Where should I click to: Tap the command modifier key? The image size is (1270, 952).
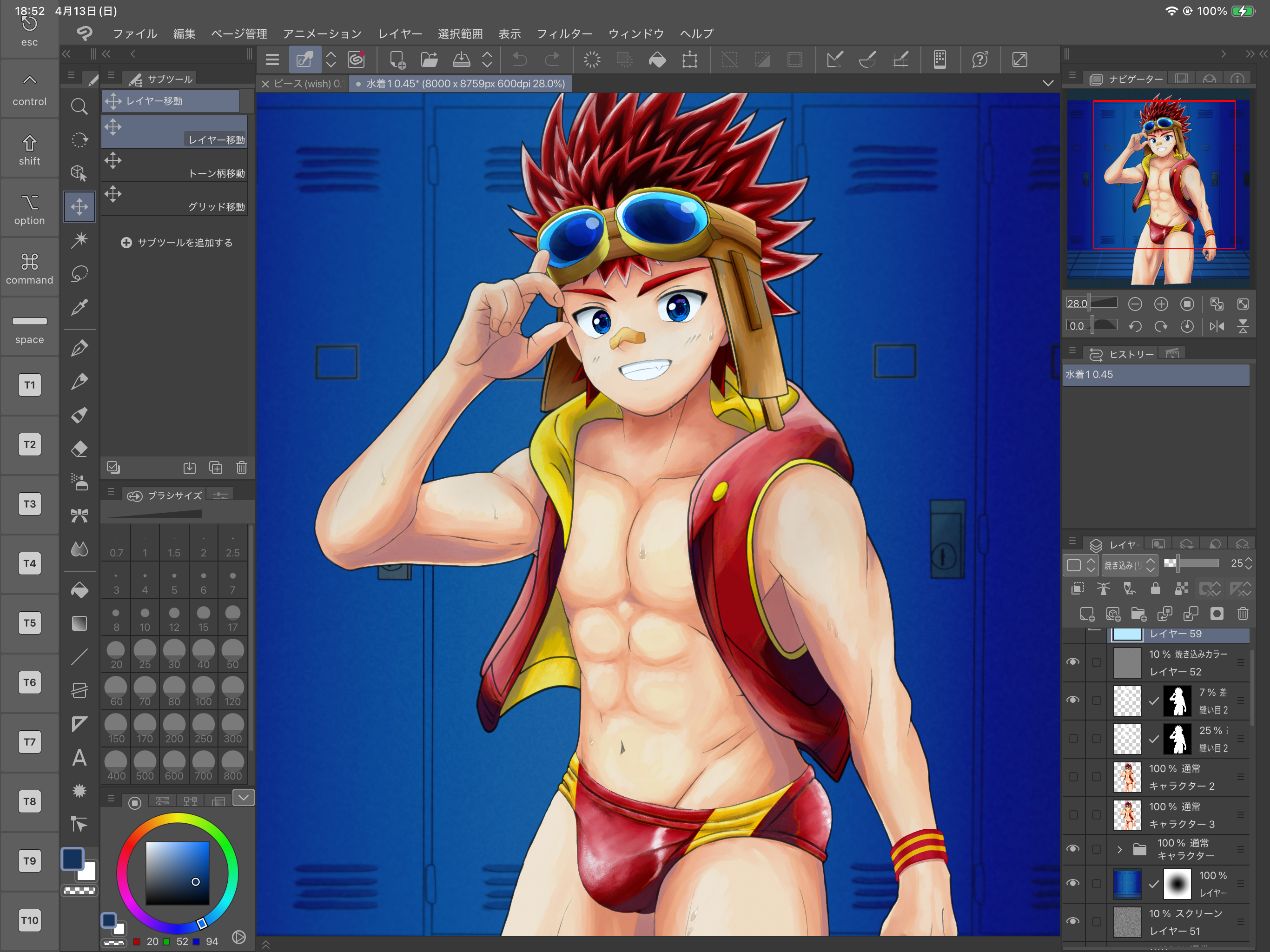pyautogui.click(x=29, y=268)
